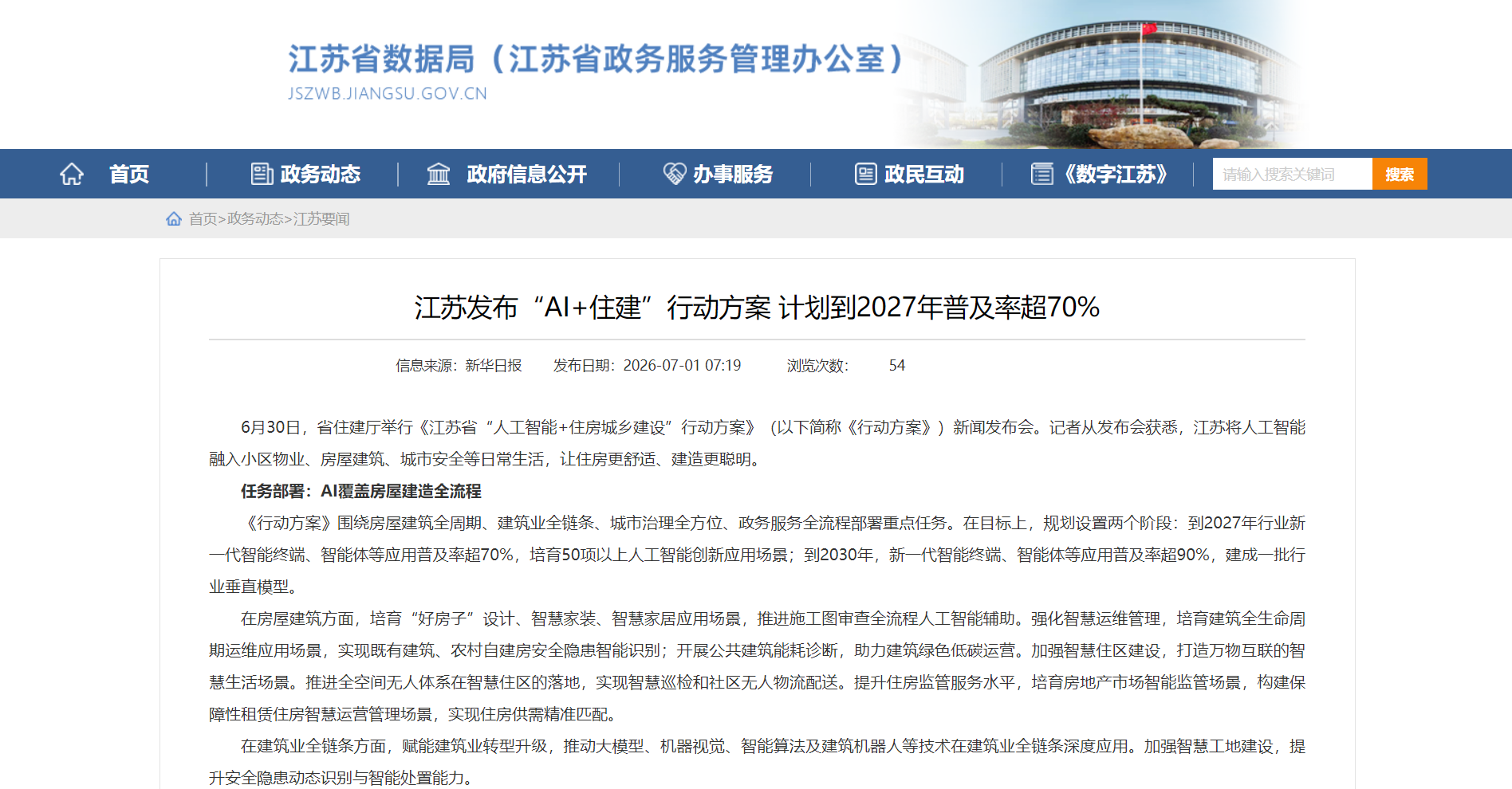Open the 政务动态 navigation menu

click(x=321, y=174)
